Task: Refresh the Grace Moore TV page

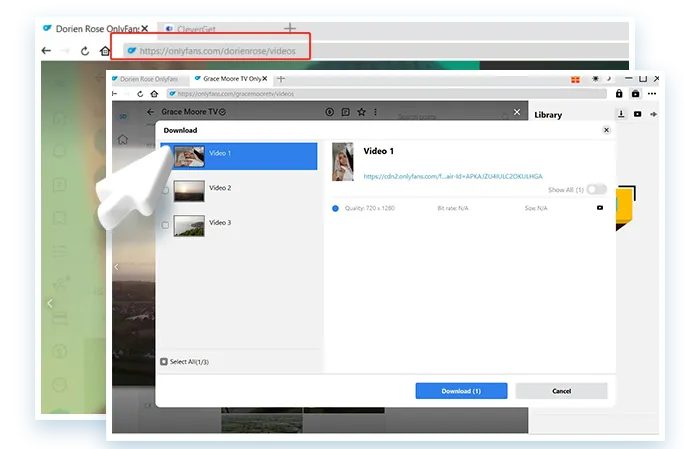Action: pyautogui.click(x=140, y=94)
